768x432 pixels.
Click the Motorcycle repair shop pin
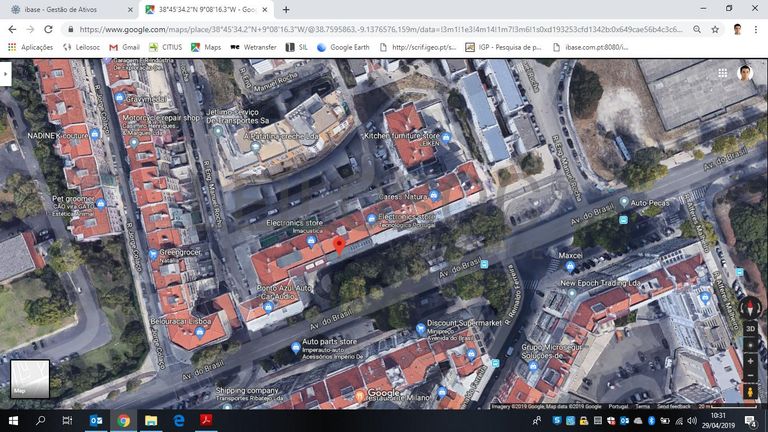point(134,143)
